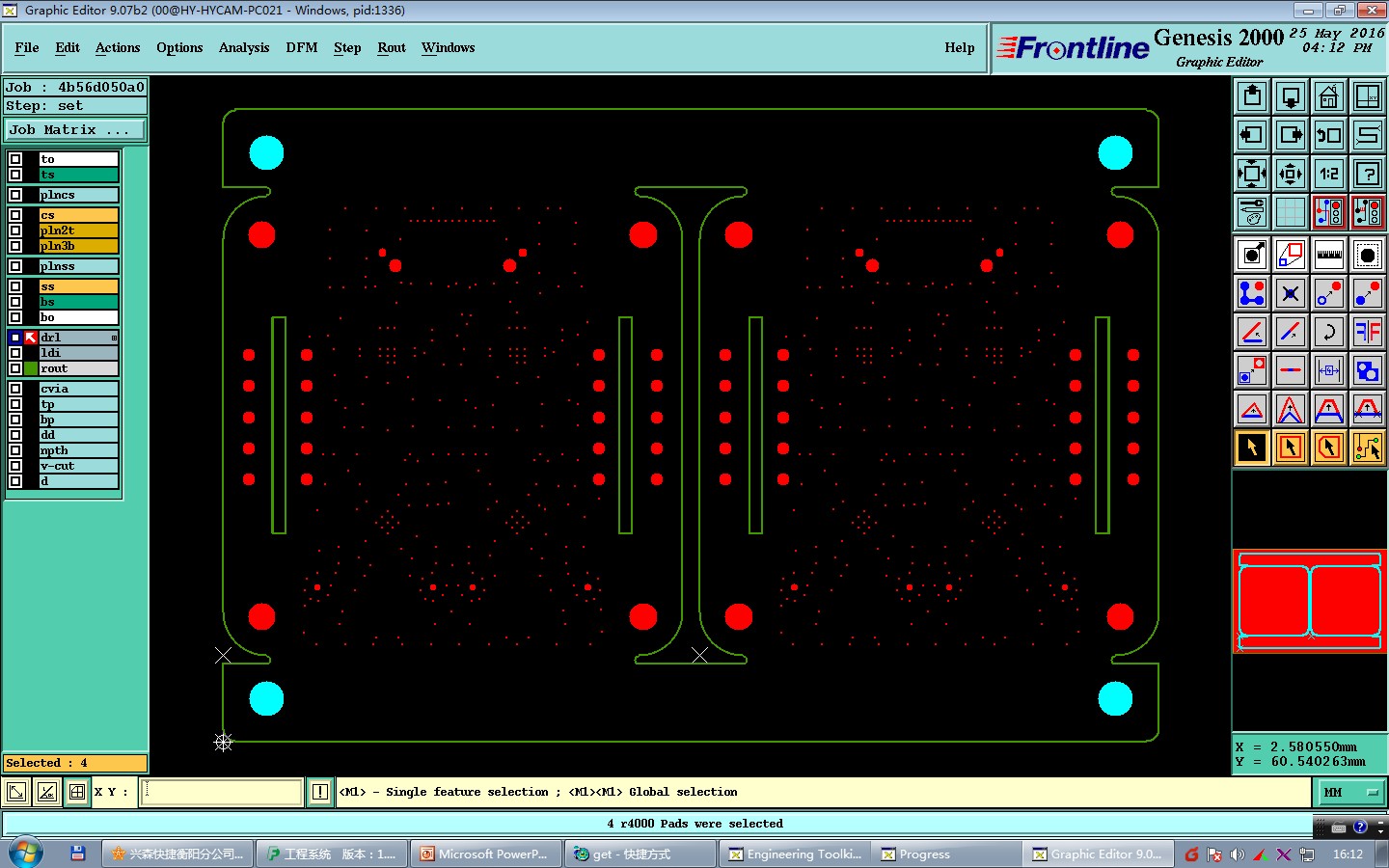Click the XY coordinate input field
The width and height of the screenshot is (1389, 868).
pyautogui.click(x=223, y=793)
